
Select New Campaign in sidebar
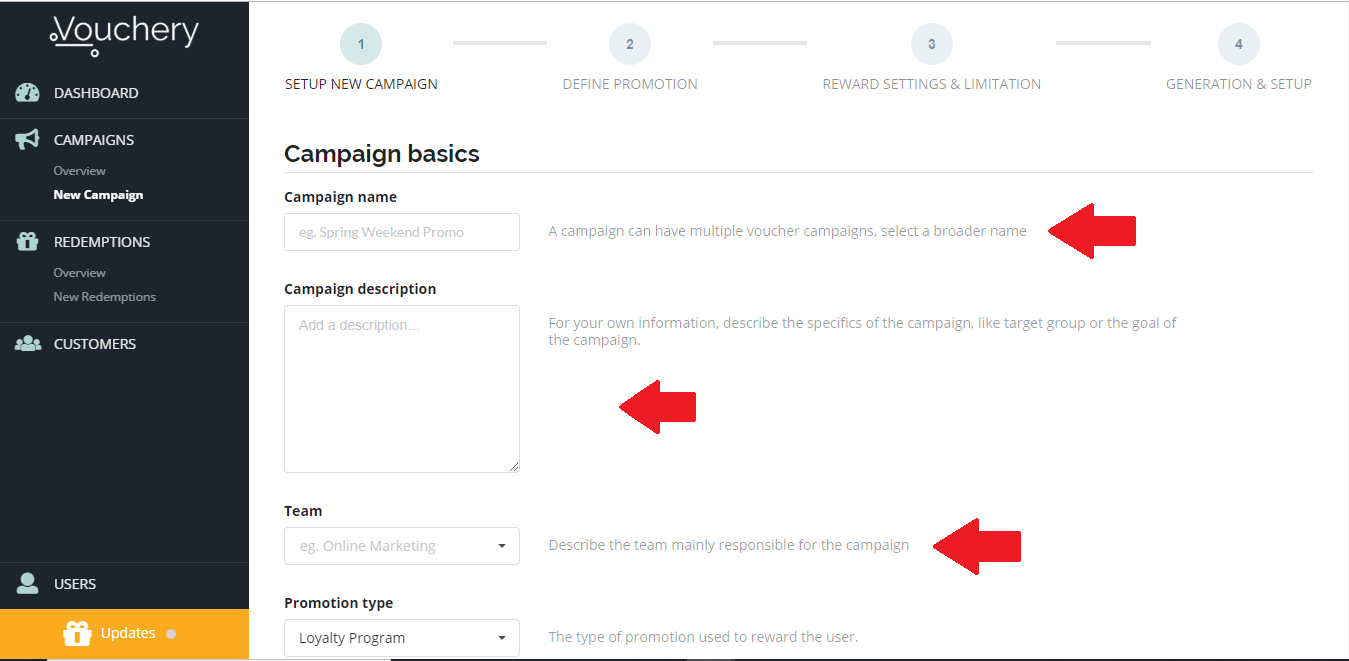click(98, 195)
